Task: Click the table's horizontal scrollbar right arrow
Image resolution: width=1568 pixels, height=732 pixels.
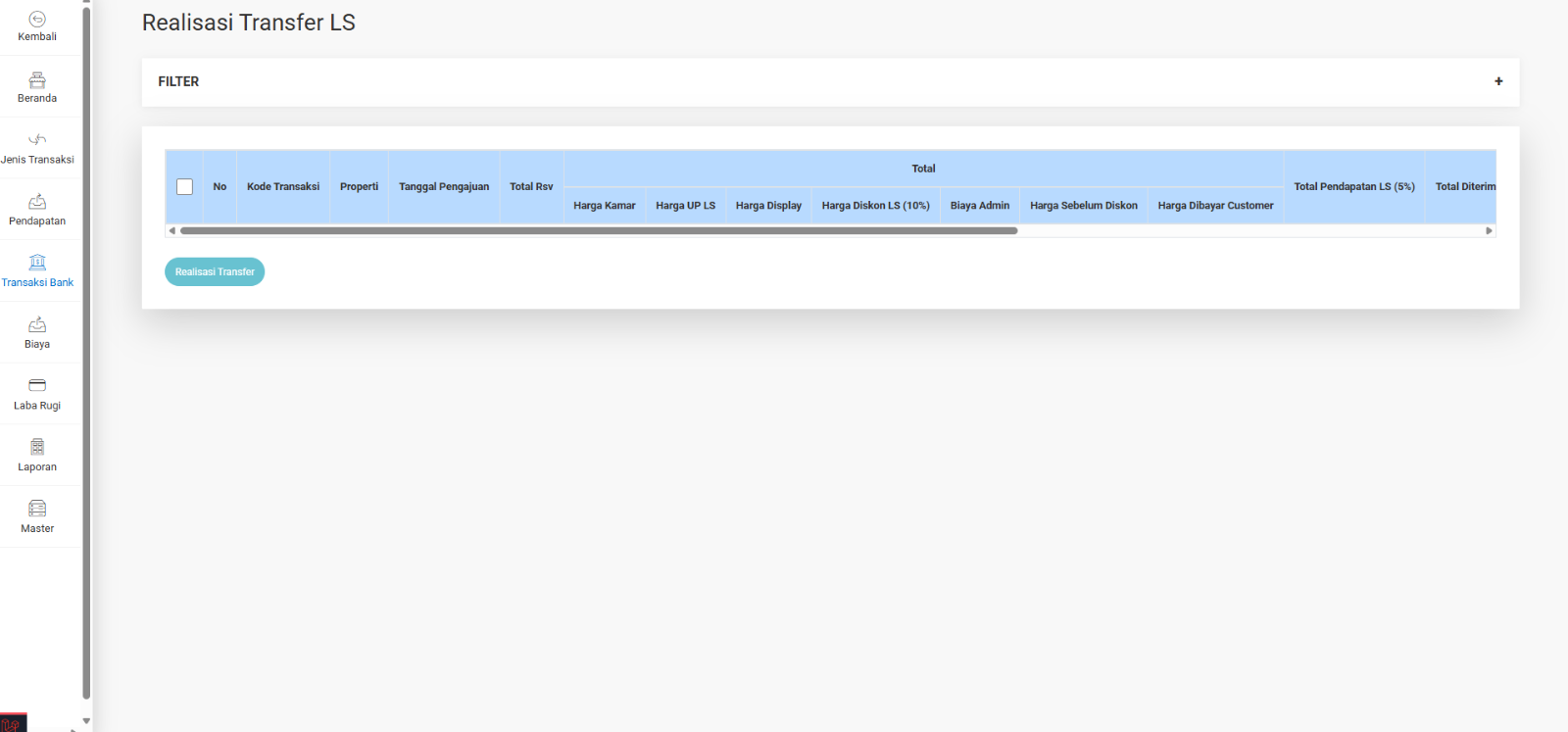Action: (1489, 231)
